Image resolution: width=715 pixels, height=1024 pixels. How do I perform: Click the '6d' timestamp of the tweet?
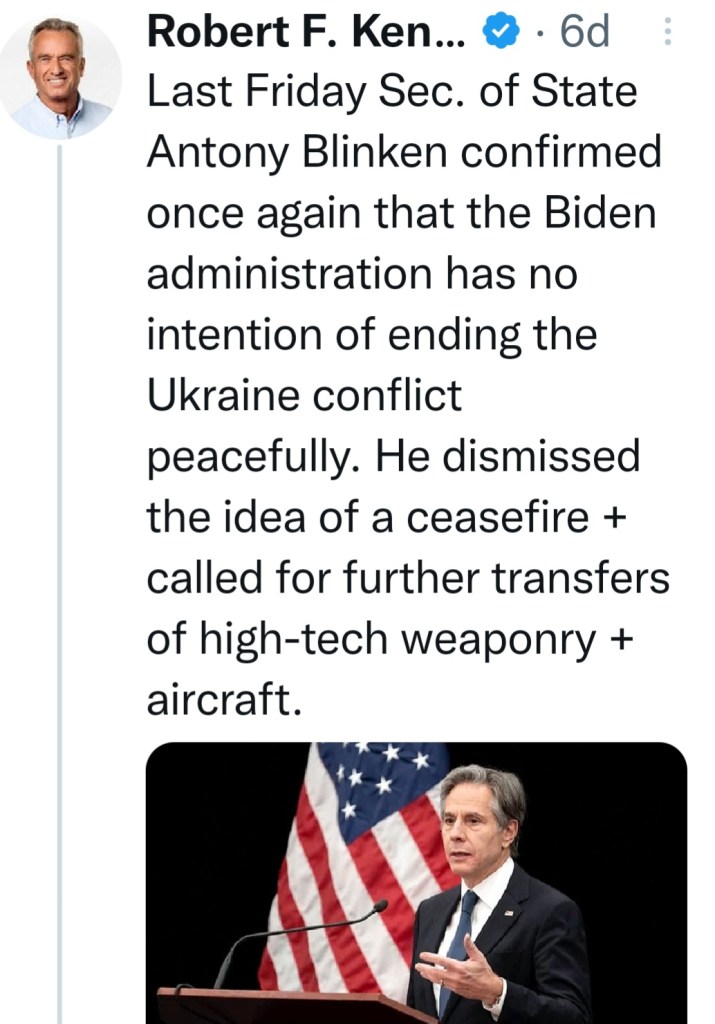coord(585,33)
